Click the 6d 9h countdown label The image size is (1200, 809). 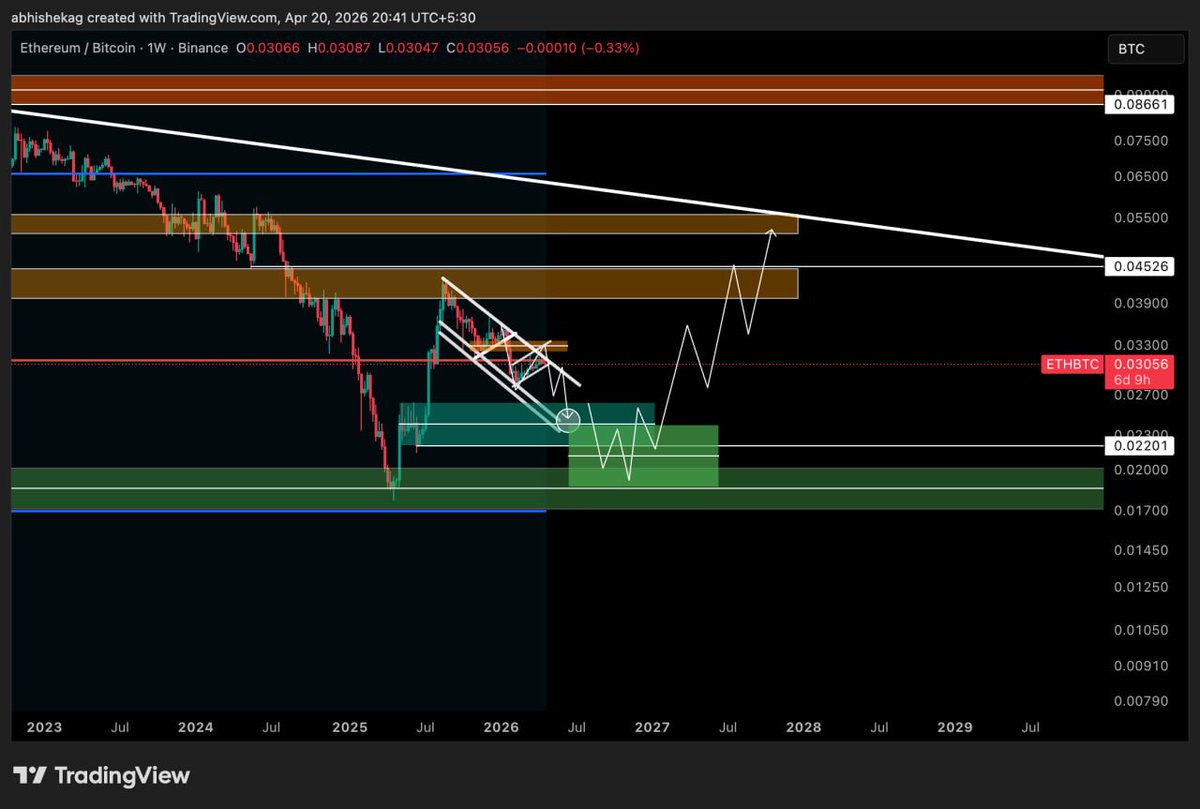pos(1130,380)
